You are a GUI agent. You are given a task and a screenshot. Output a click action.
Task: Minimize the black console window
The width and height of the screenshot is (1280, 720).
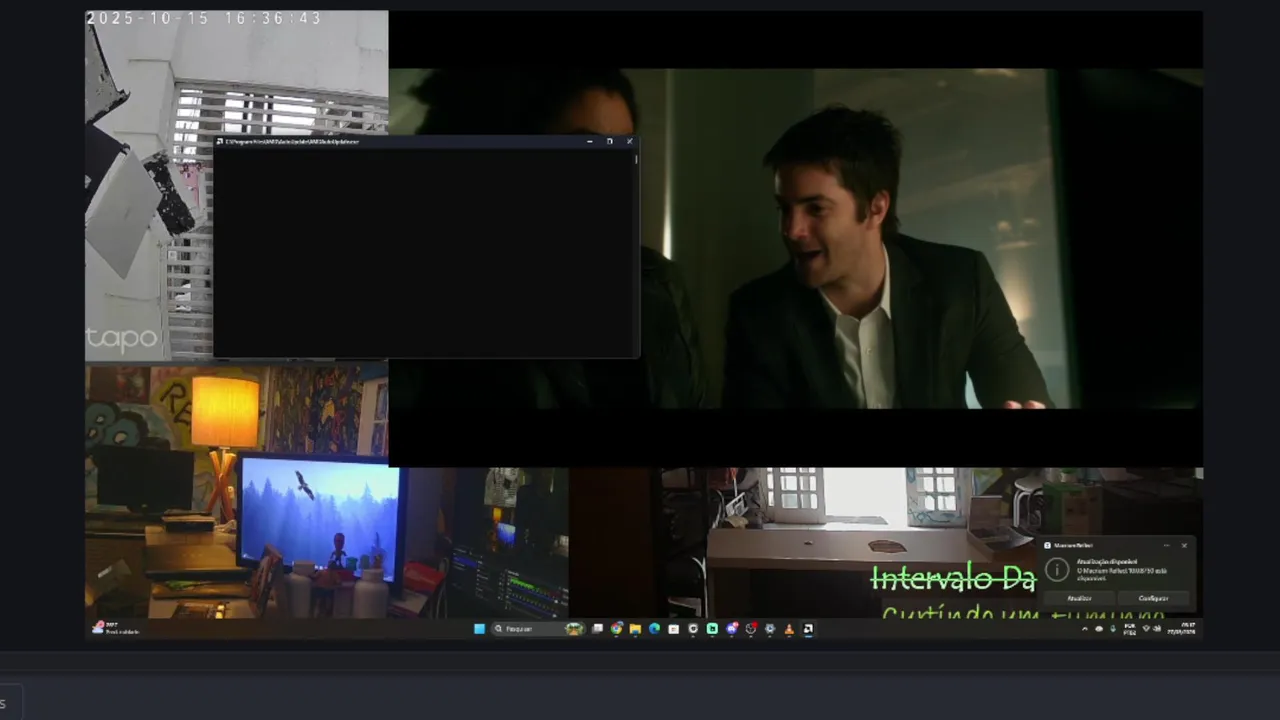pos(590,141)
